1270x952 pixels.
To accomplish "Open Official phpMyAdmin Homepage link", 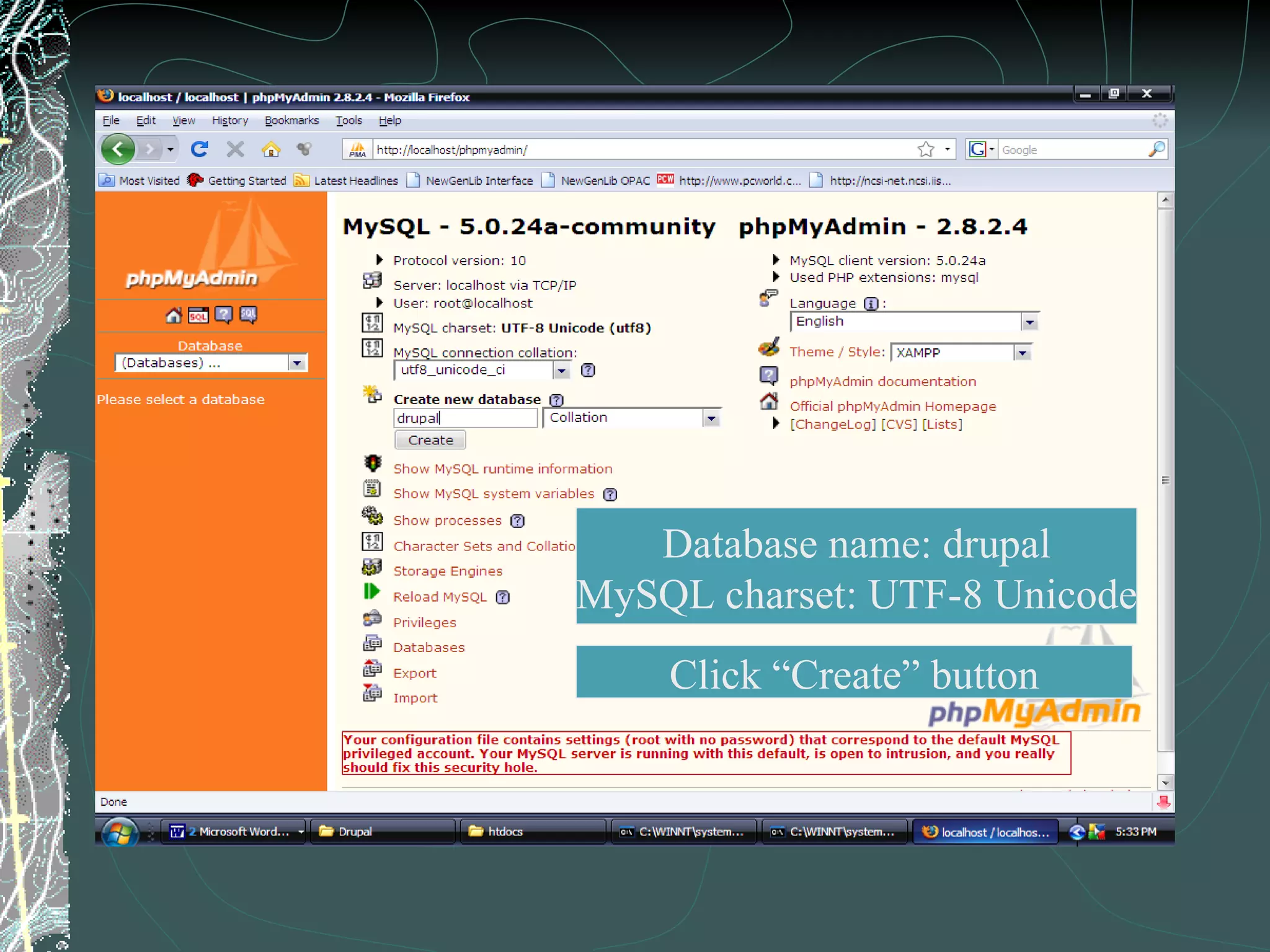I will [893, 407].
